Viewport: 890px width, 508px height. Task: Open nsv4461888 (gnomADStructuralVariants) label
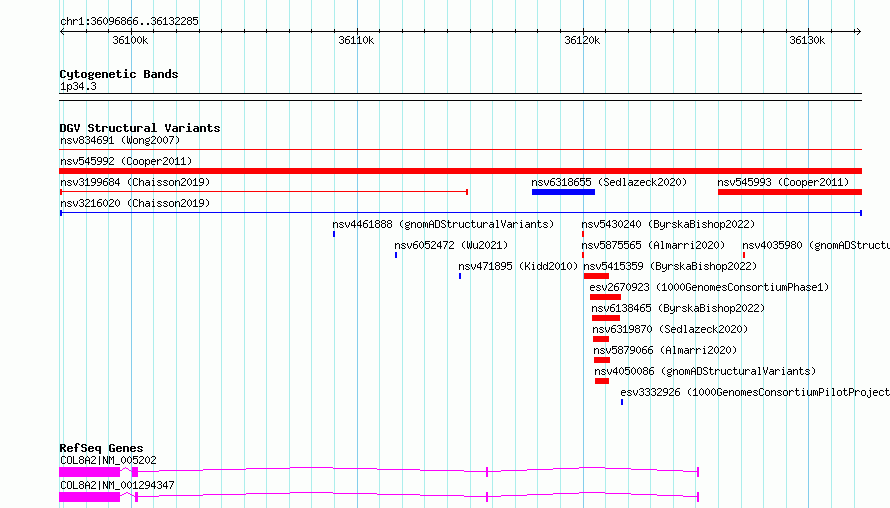click(443, 224)
